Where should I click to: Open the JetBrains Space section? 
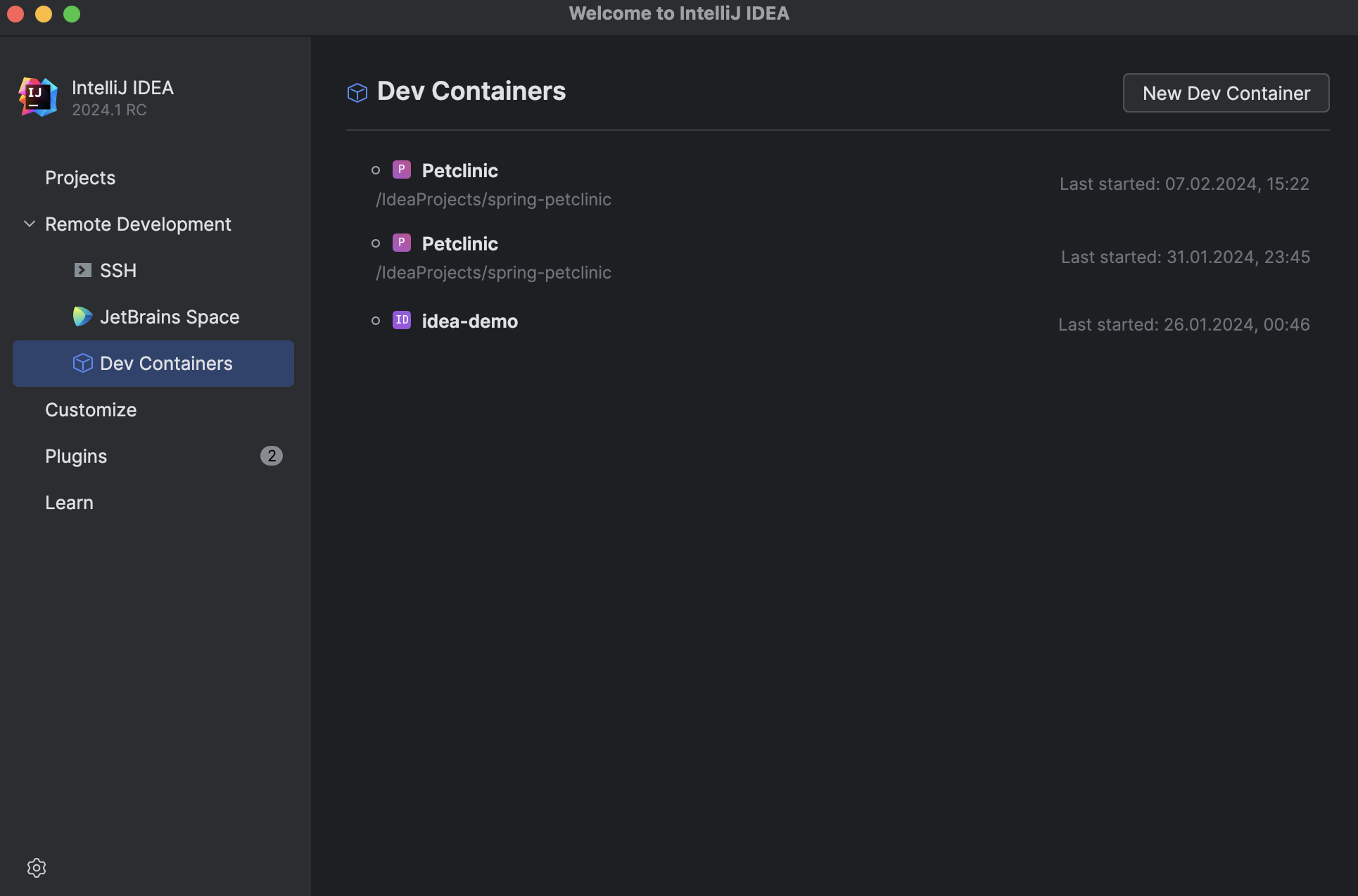coord(170,316)
